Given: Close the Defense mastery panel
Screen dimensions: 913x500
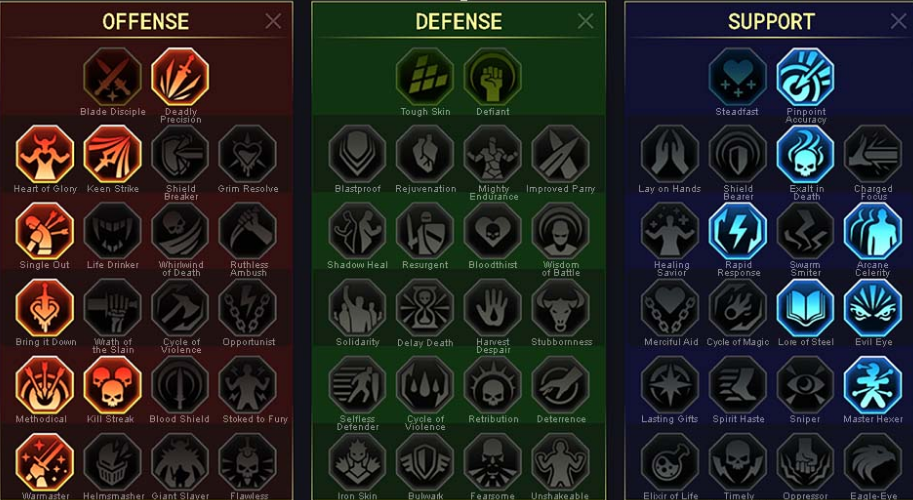Looking at the screenshot, I should (x=586, y=22).
